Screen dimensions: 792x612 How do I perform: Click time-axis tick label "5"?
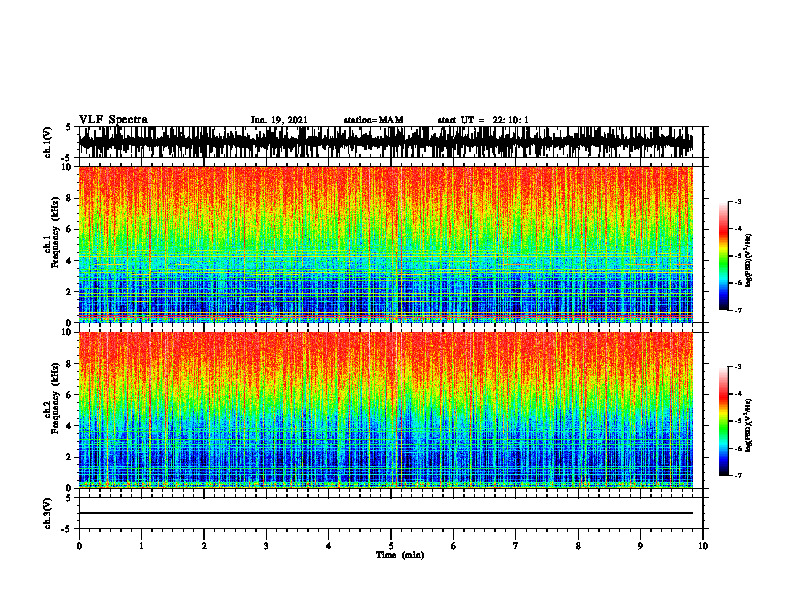coord(391,546)
